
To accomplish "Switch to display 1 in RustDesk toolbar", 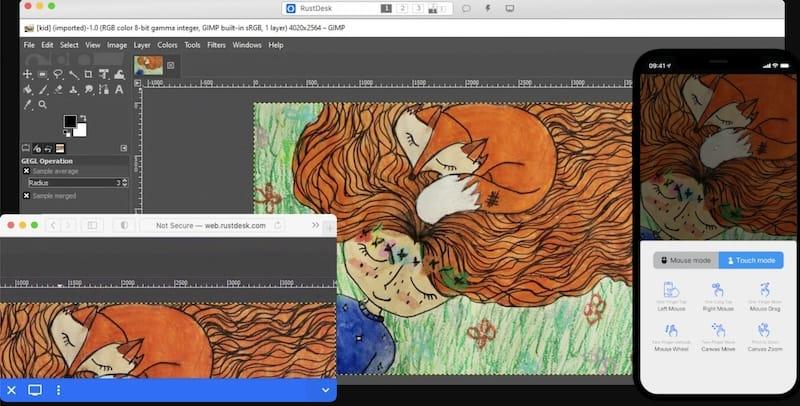I will coord(386,8).
